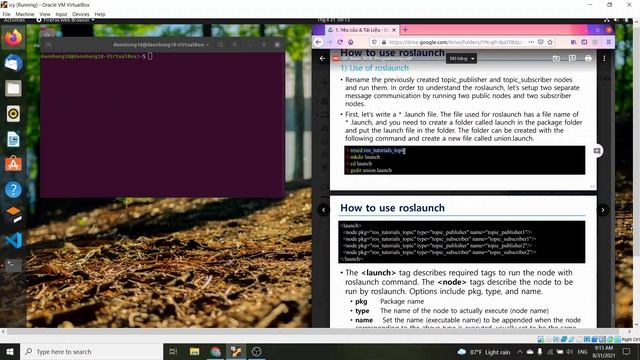
Task: Print the PDF from Drive viewer
Action: pyautogui.click(x=588, y=58)
